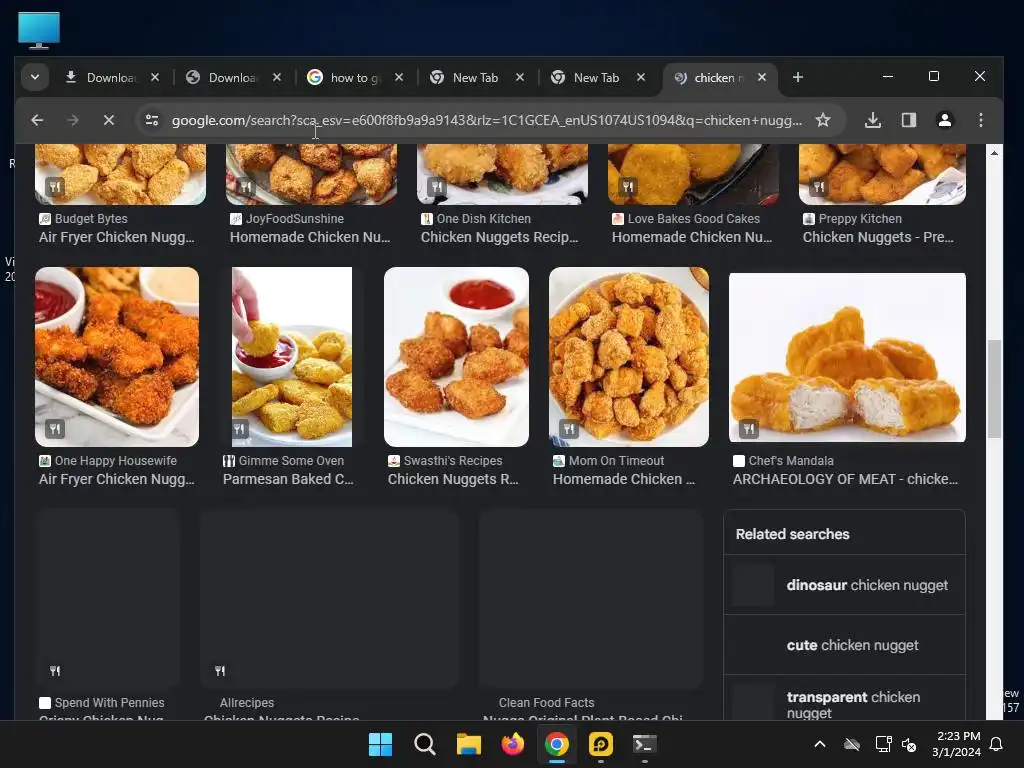Click the muted volume tray icon

click(908, 744)
